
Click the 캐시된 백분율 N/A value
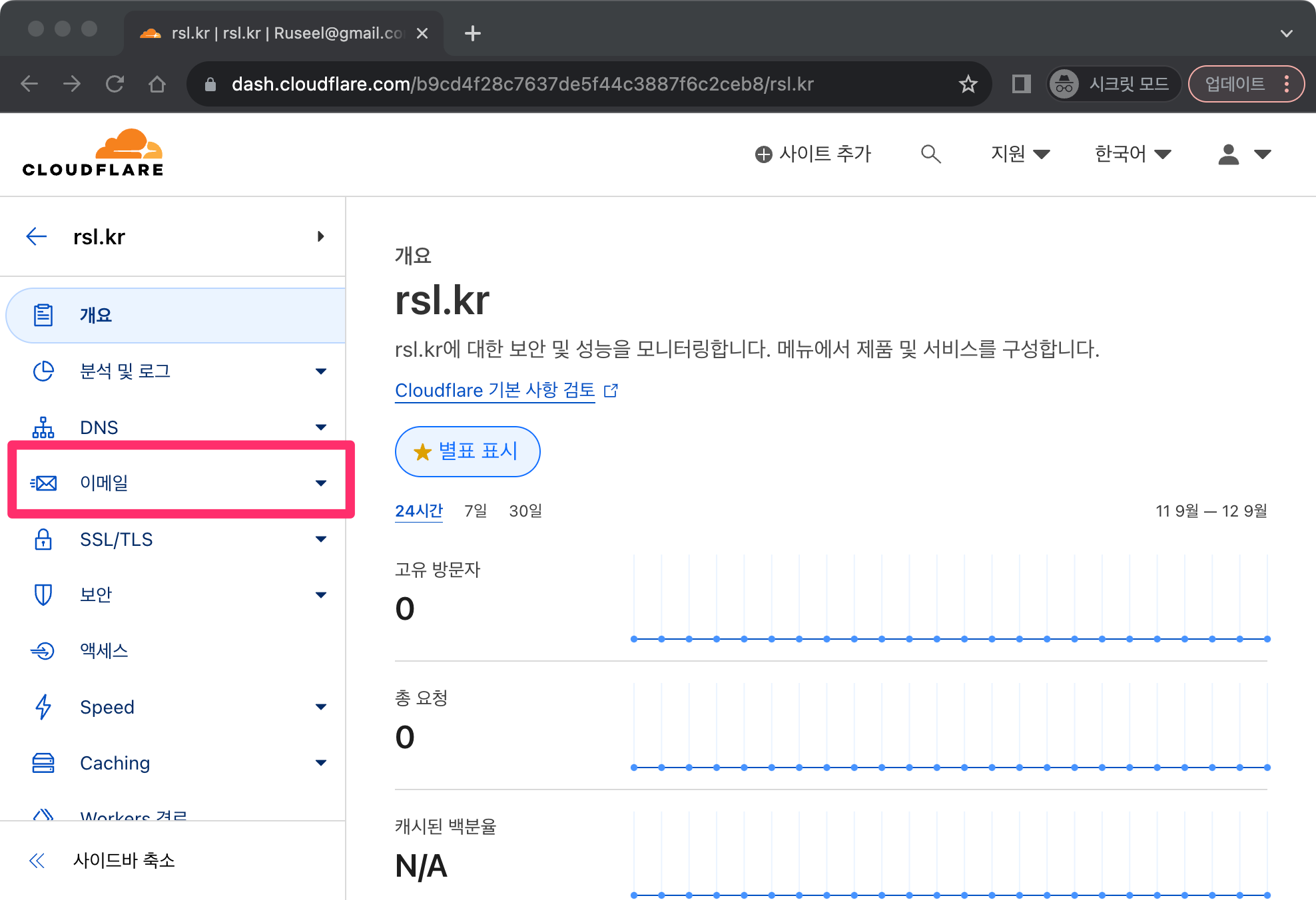coord(421,866)
